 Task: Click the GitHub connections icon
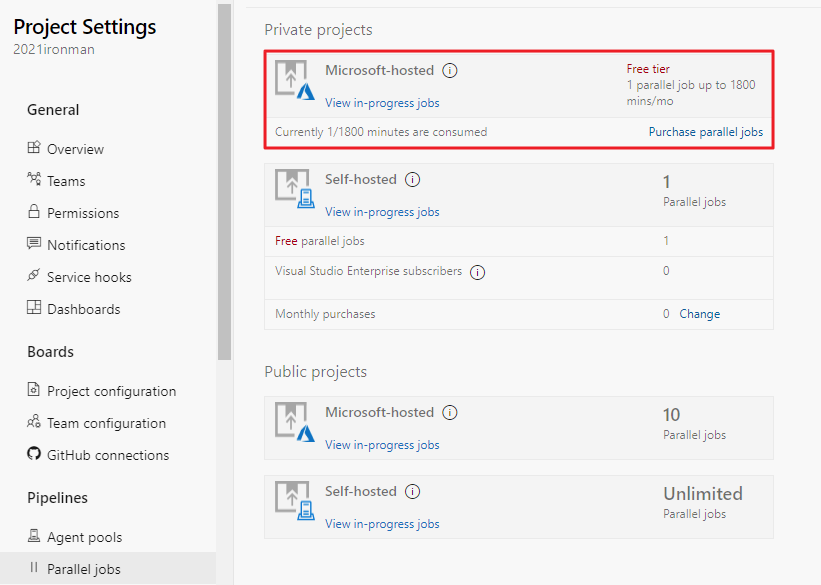click(x=34, y=454)
